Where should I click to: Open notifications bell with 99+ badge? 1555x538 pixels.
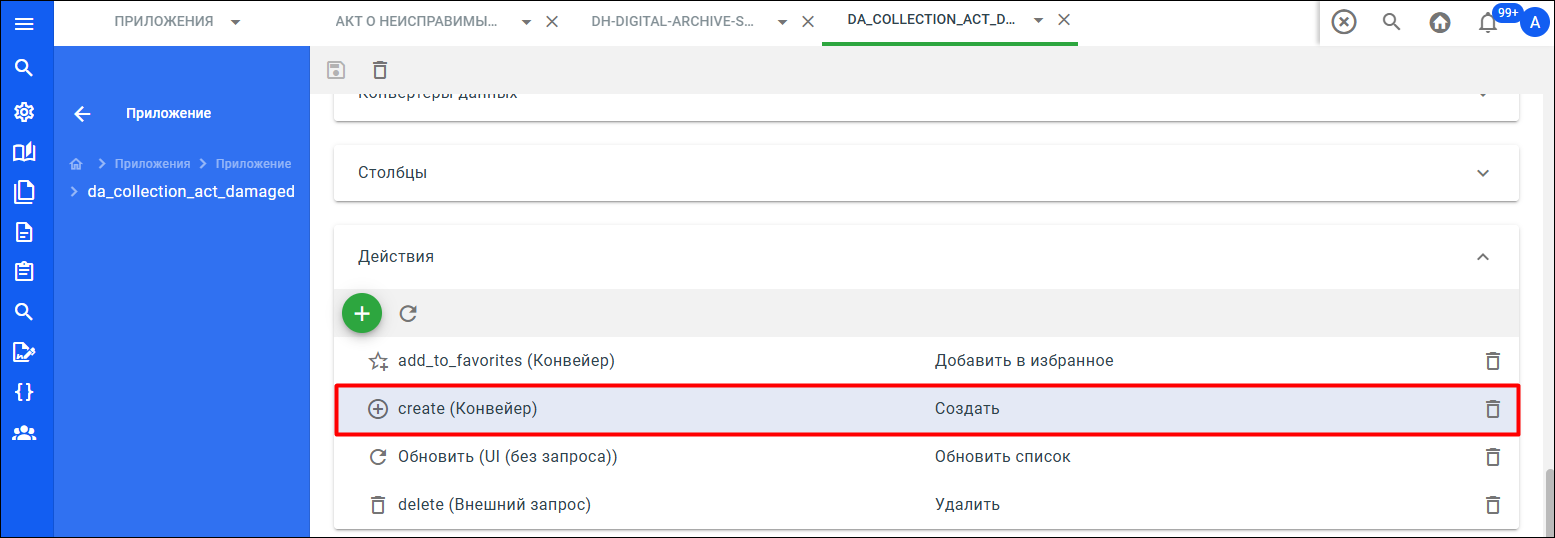pos(1488,22)
